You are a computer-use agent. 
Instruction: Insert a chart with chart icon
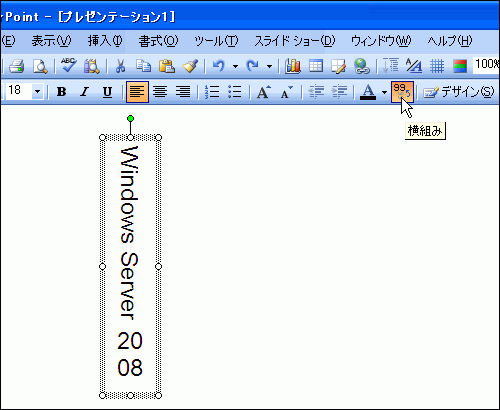(293, 66)
